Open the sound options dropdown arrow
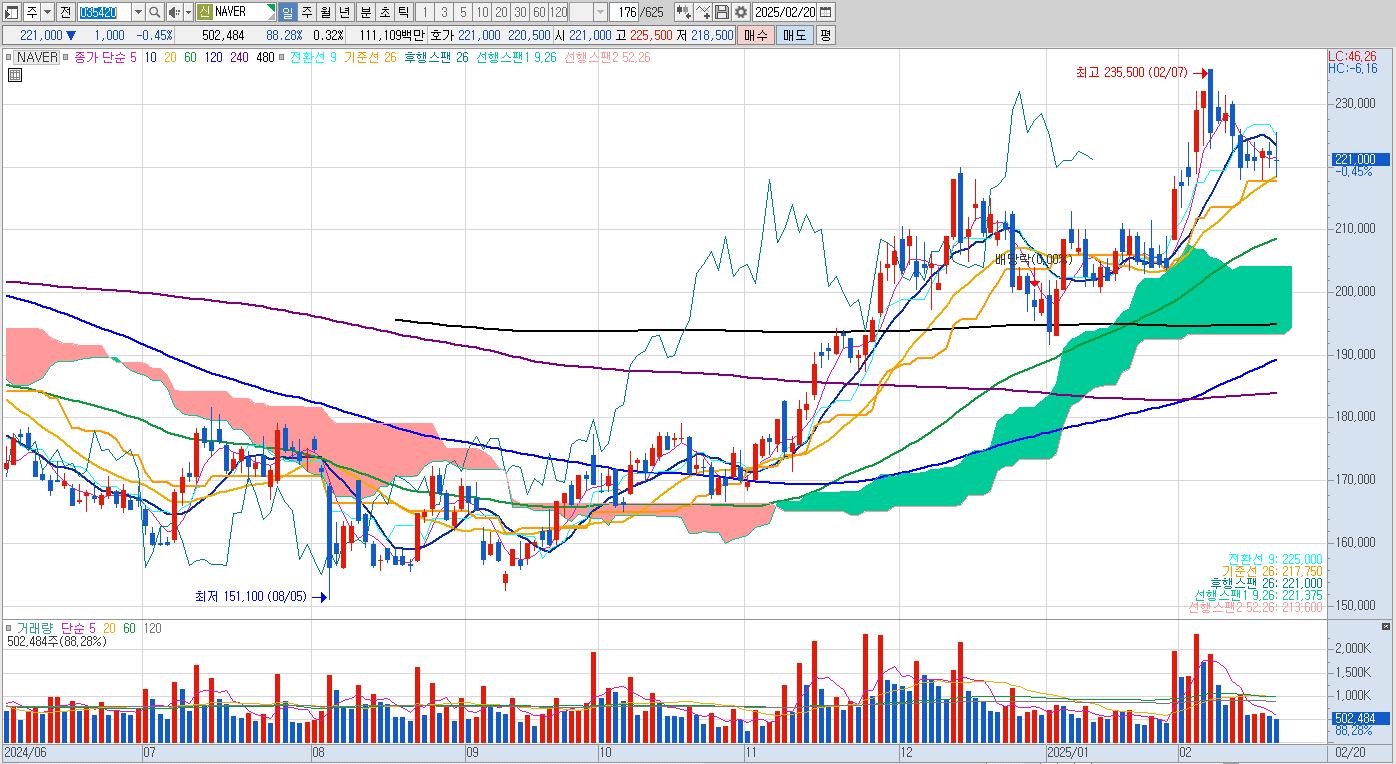This screenshot has height=764, width=1396. click(x=188, y=12)
